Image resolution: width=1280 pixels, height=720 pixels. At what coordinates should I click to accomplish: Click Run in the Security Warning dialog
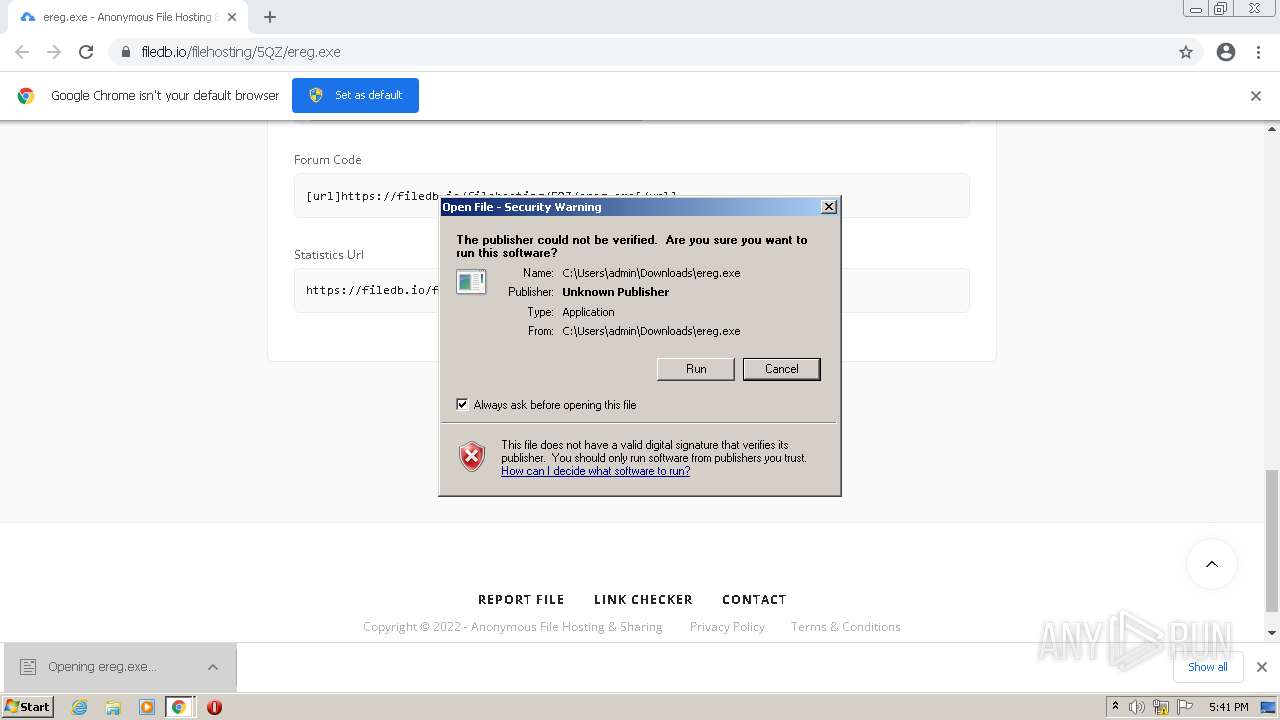pos(696,369)
